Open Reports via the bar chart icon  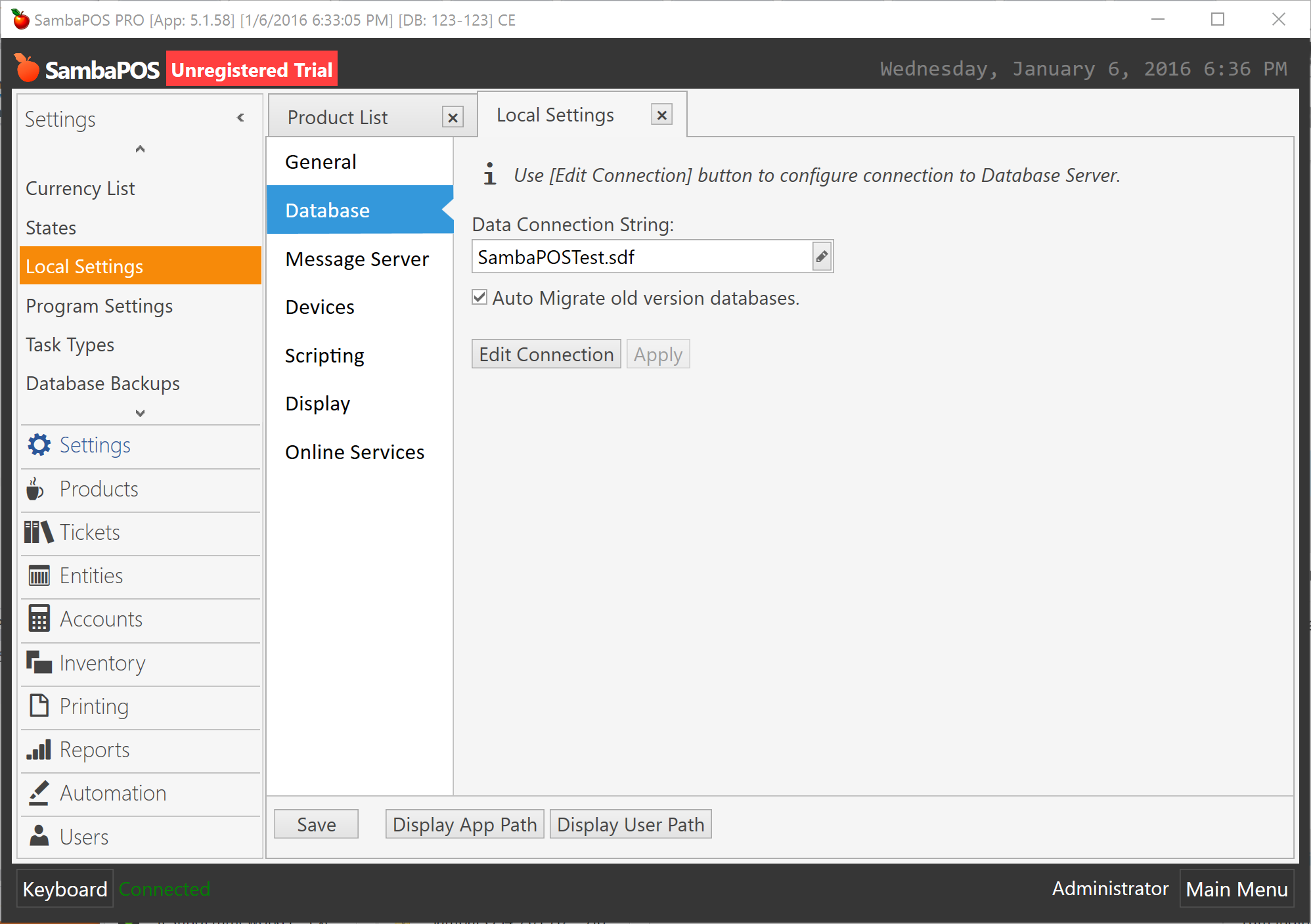[x=39, y=749]
